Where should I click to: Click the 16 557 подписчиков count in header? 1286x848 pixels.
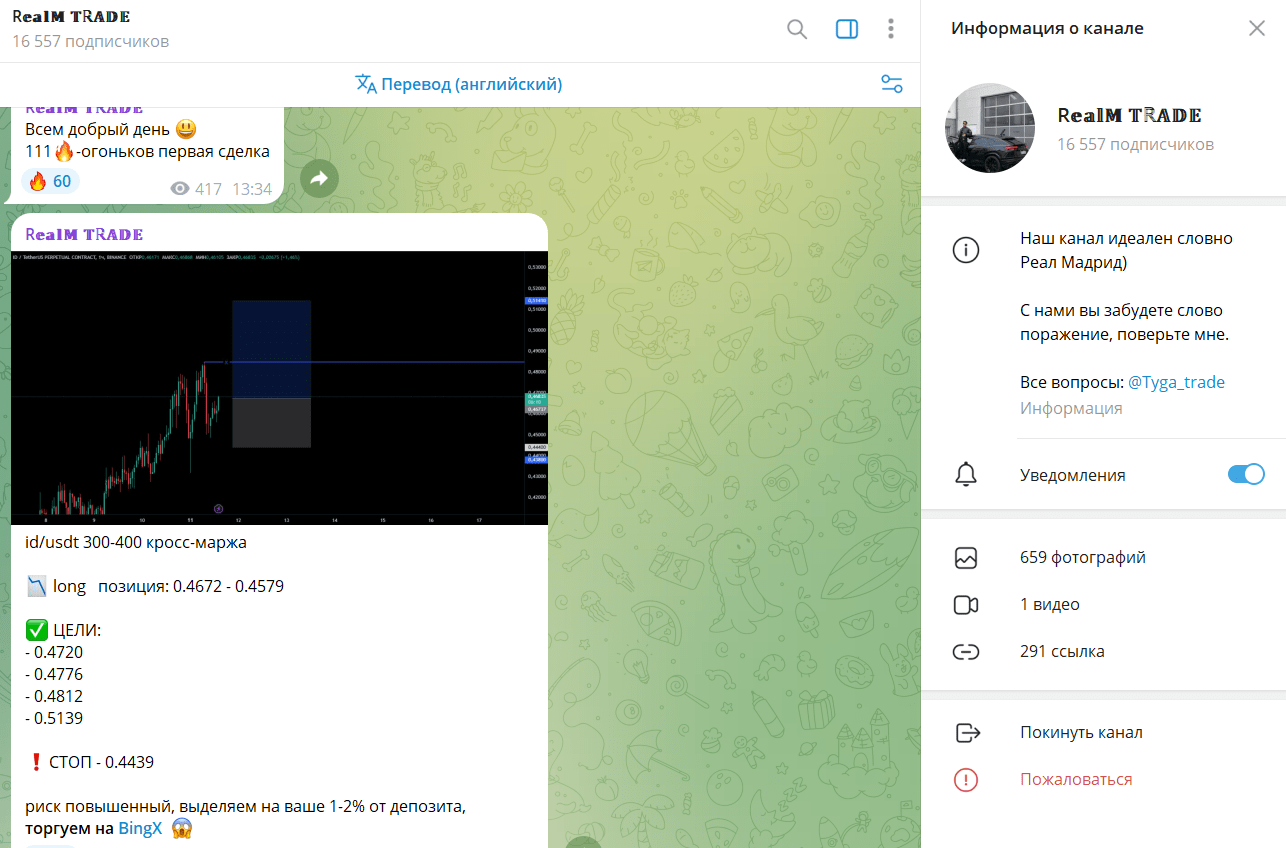tap(91, 42)
